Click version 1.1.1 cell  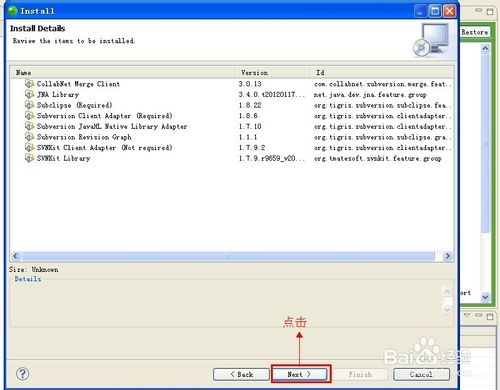248,137
